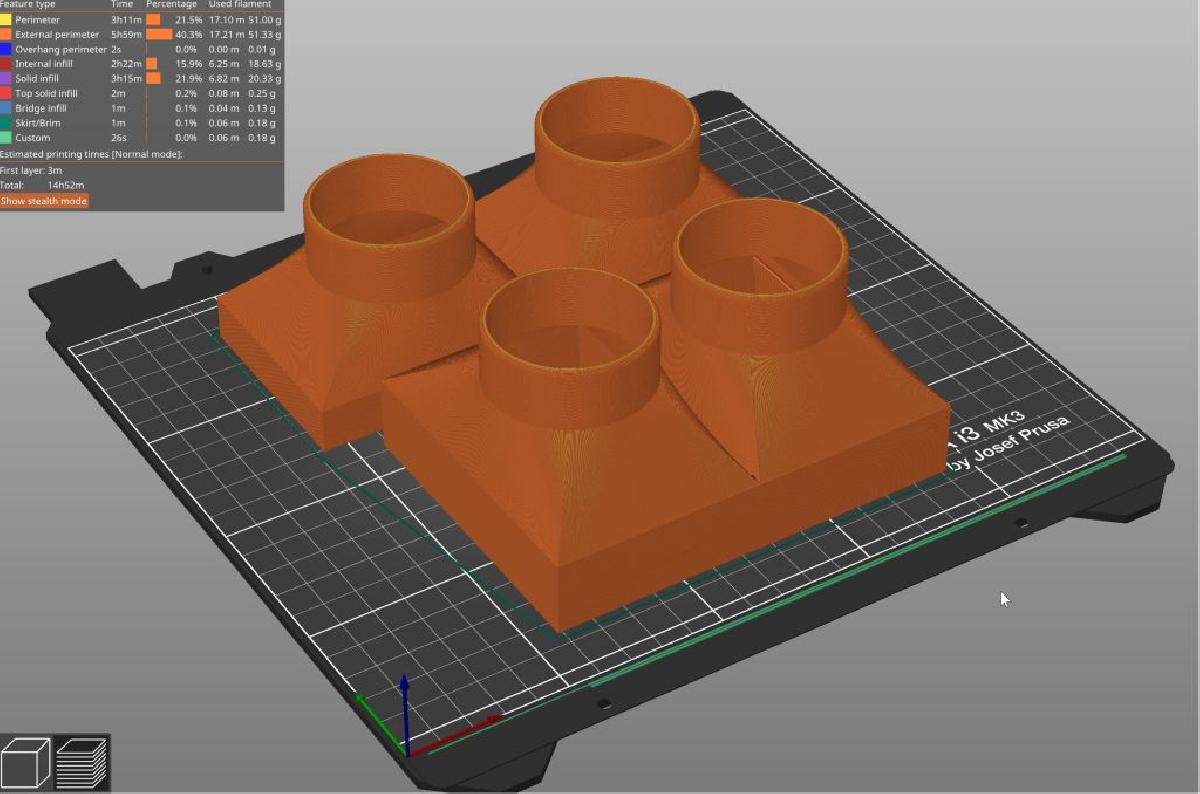Screen dimensions: 1200x794
Task: Click the Show stealth mode button
Action: [x=44, y=201]
